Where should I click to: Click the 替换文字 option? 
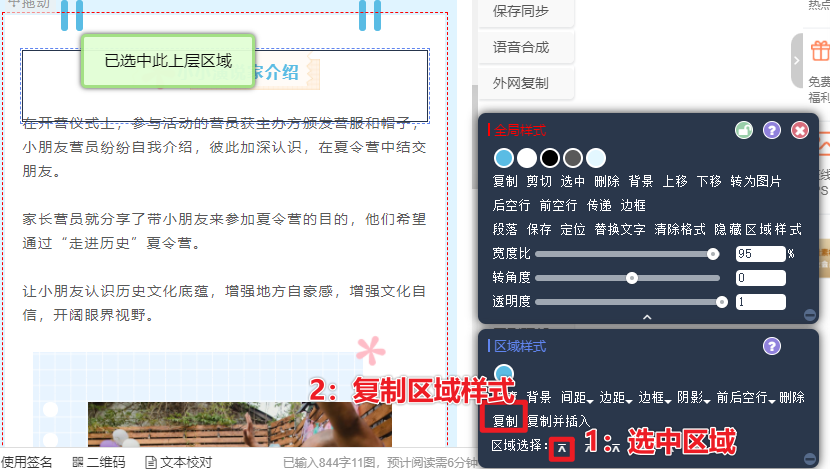(x=620, y=230)
